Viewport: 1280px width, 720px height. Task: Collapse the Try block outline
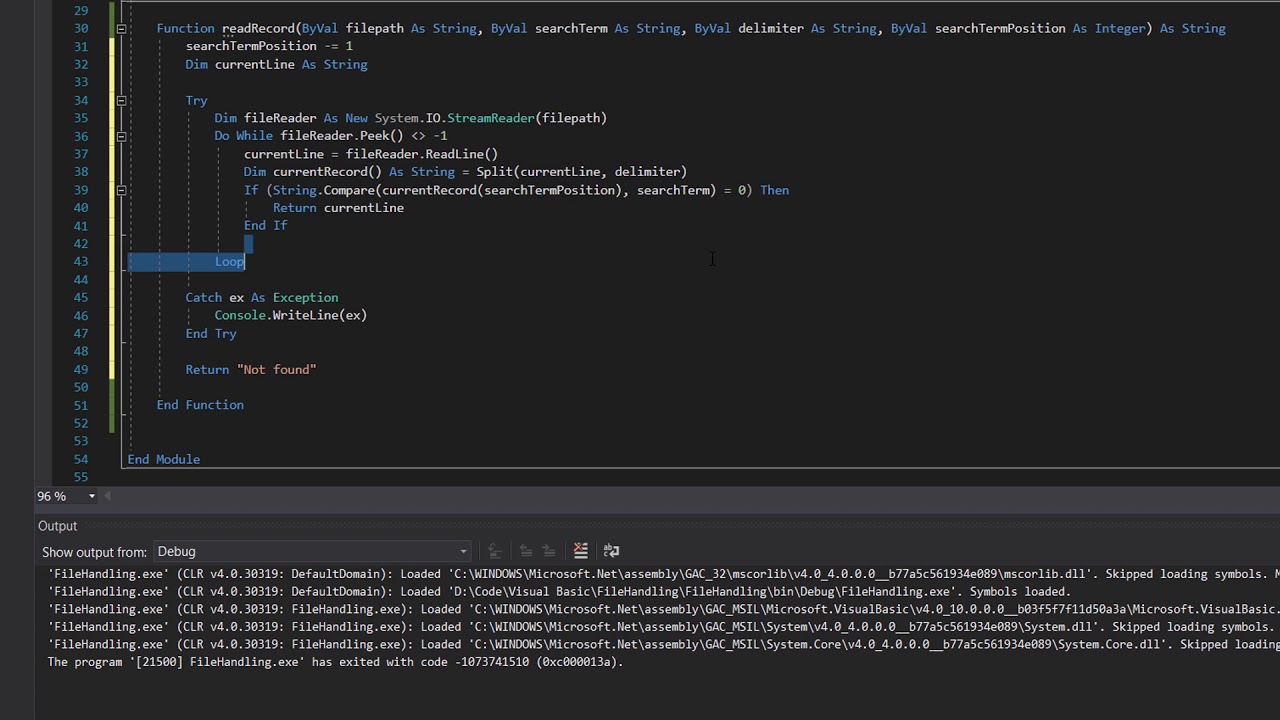(x=121, y=100)
